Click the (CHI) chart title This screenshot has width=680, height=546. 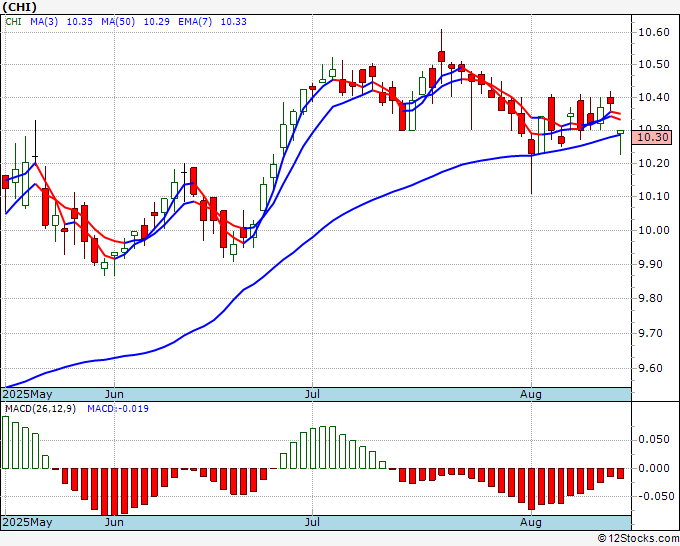(20, 7)
